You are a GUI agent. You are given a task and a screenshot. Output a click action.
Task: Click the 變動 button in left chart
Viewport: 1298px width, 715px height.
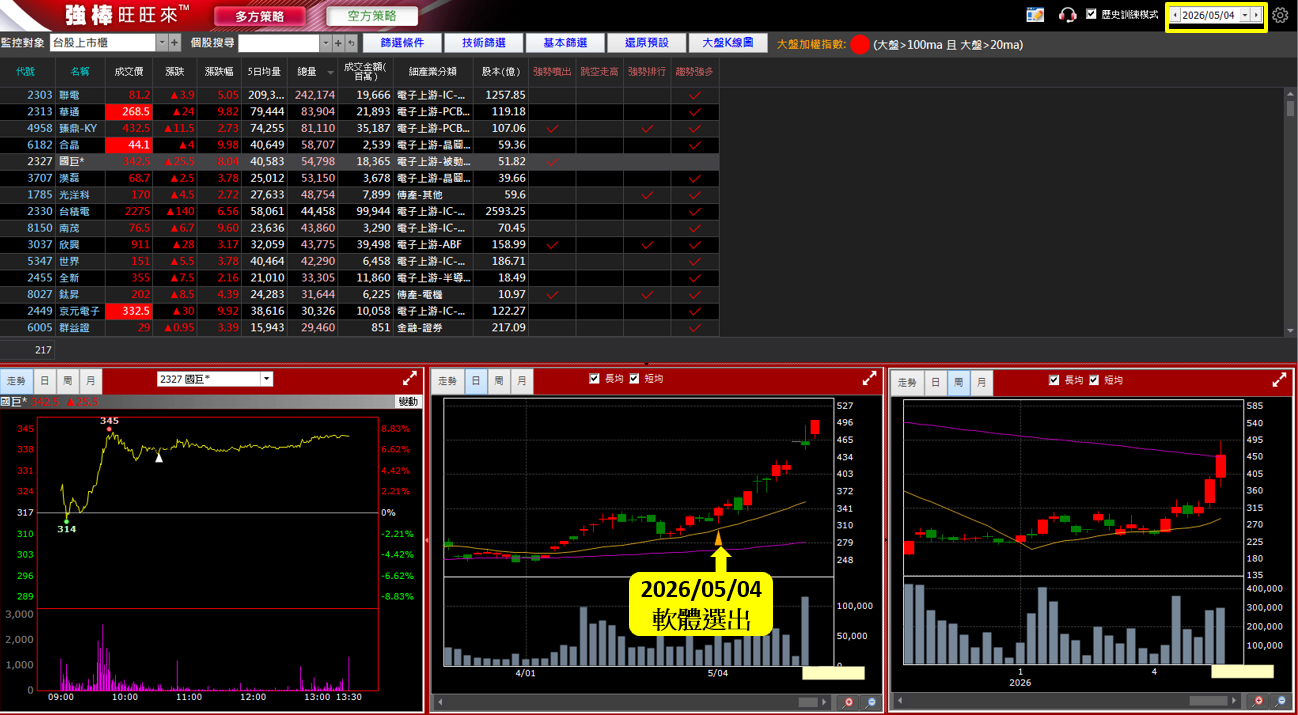point(408,401)
